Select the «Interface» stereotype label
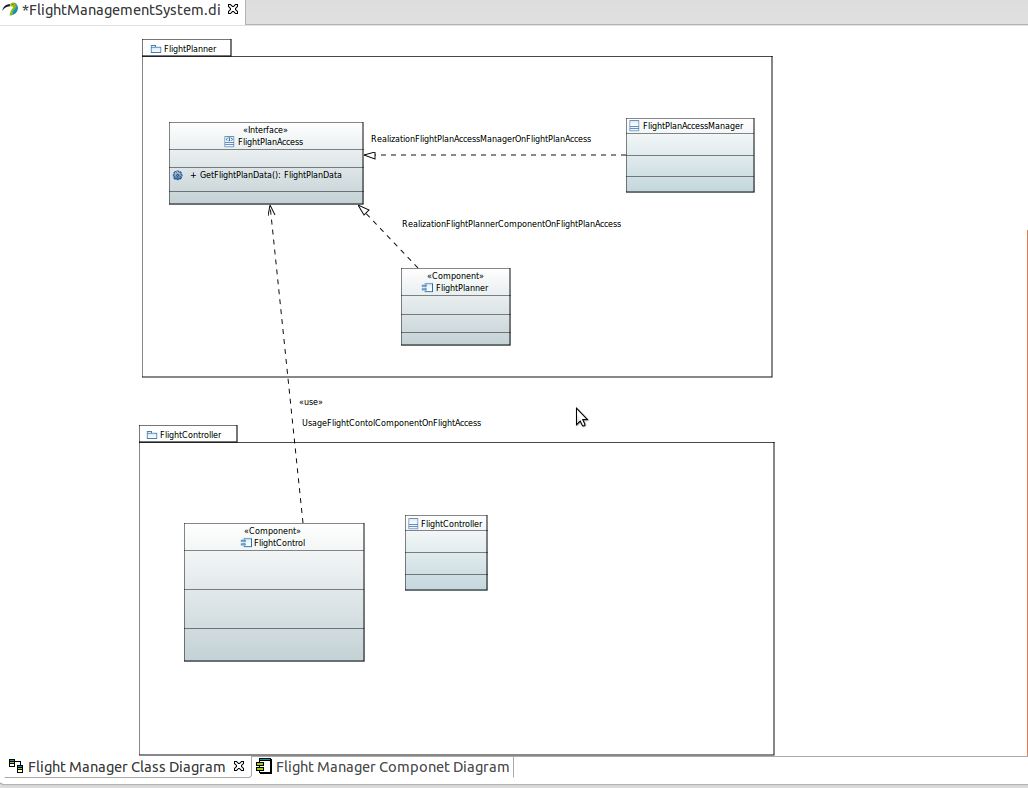This screenshot has width=1028, height=788. [266, 130]
